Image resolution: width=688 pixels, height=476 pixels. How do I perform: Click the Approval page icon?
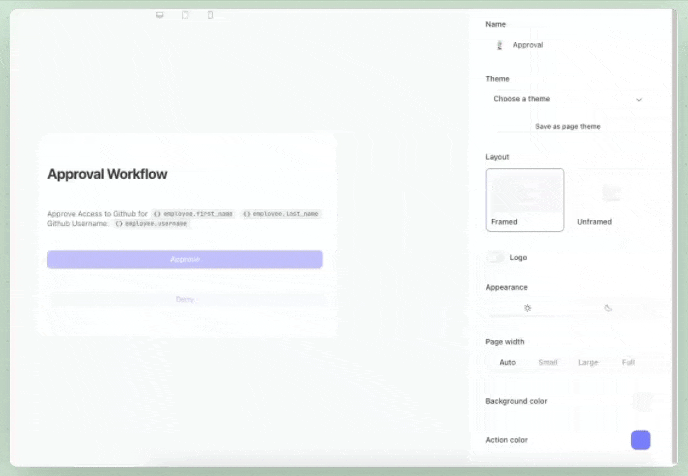coord(499,45)
